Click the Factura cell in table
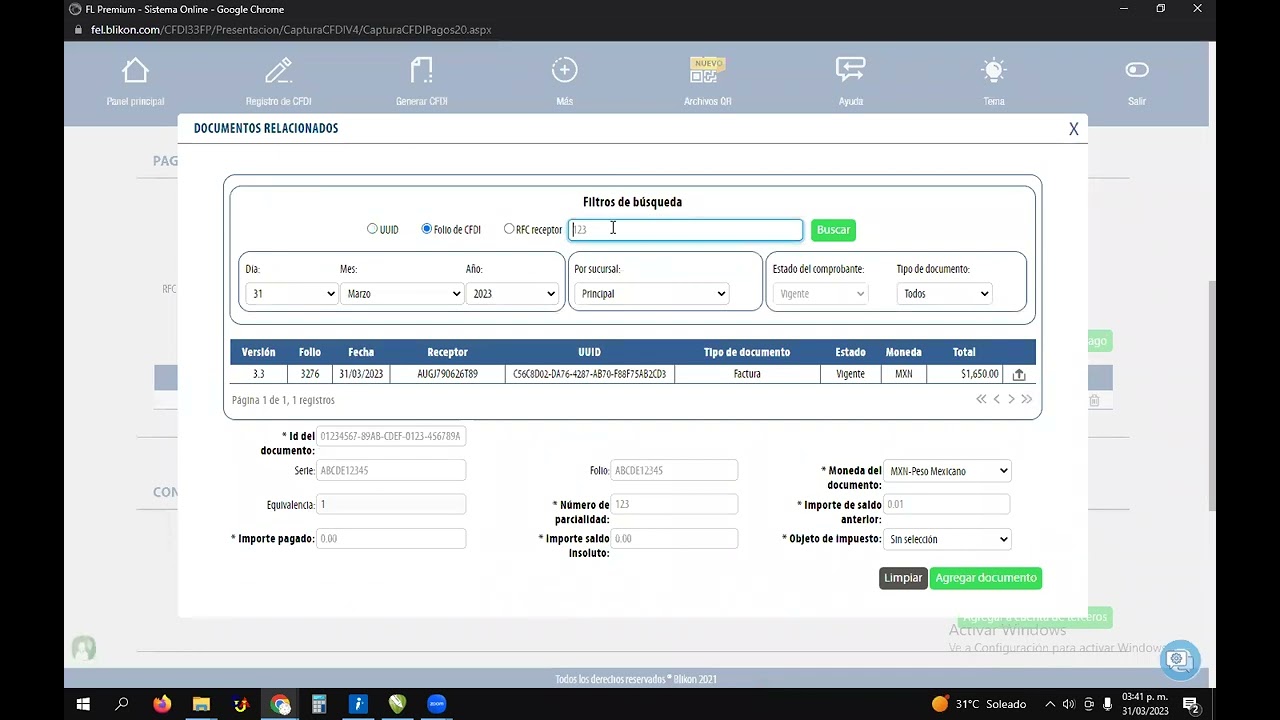This screenshot has width=1280, height=720. point(747,374)
